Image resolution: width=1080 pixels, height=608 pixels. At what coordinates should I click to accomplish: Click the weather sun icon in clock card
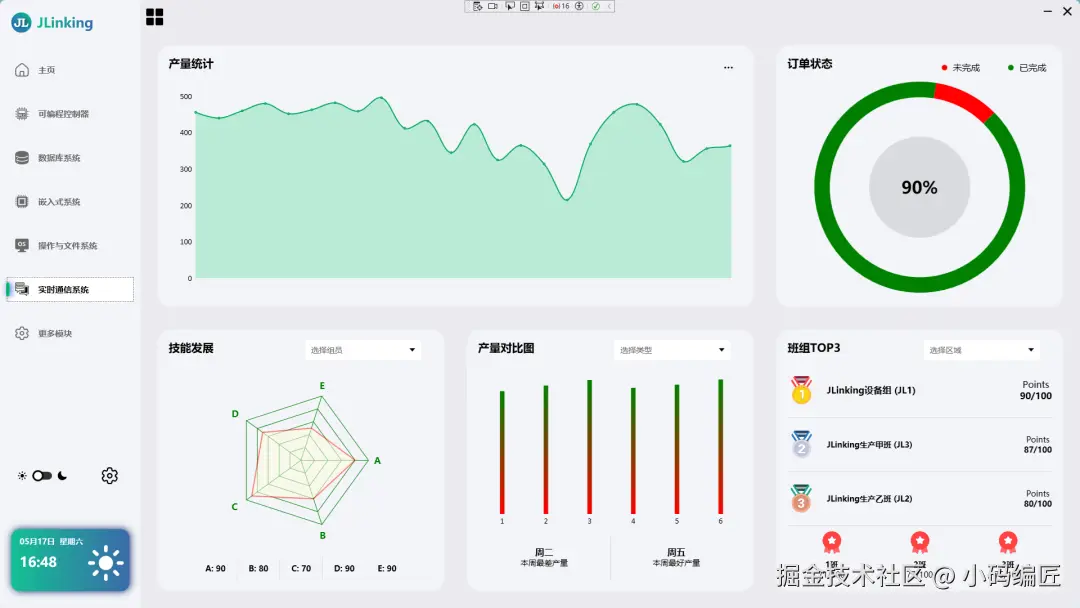pos(105,563)
